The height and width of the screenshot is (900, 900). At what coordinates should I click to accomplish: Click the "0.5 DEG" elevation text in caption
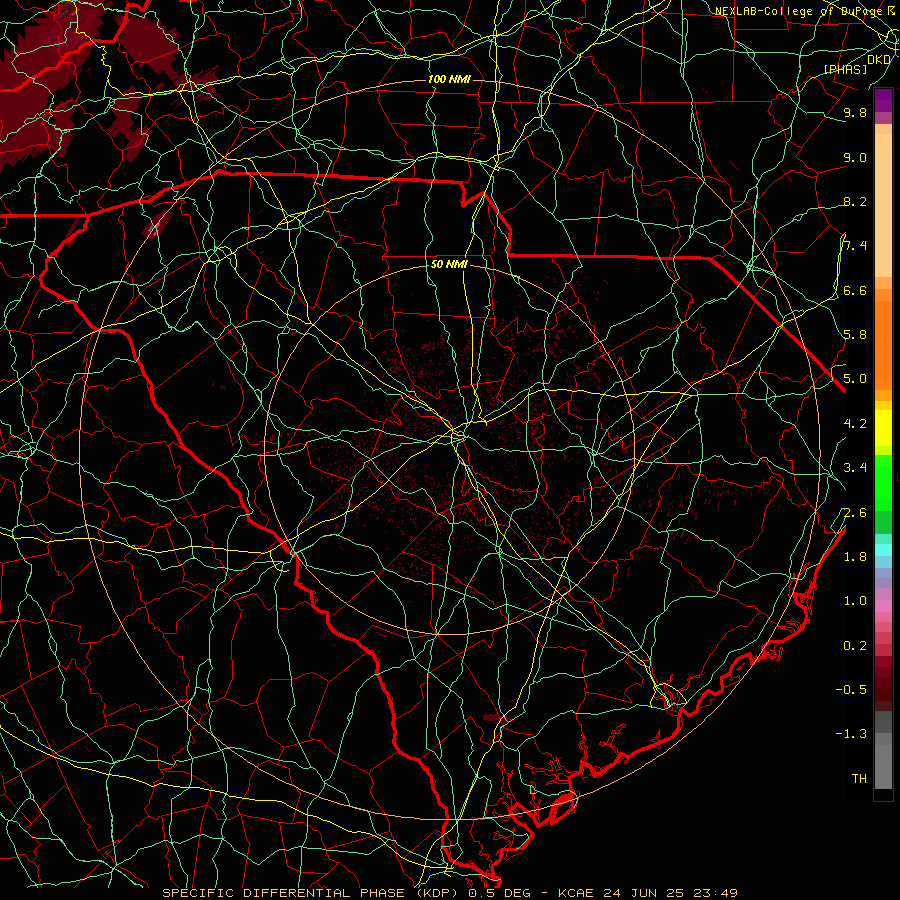click(499, 893)
